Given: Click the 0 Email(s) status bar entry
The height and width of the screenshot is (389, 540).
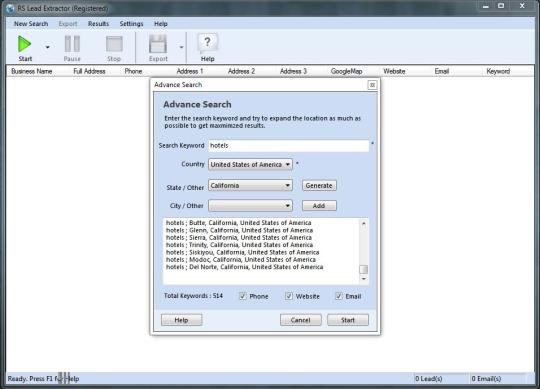Looking at the screenshot, I should pos(486,379).
